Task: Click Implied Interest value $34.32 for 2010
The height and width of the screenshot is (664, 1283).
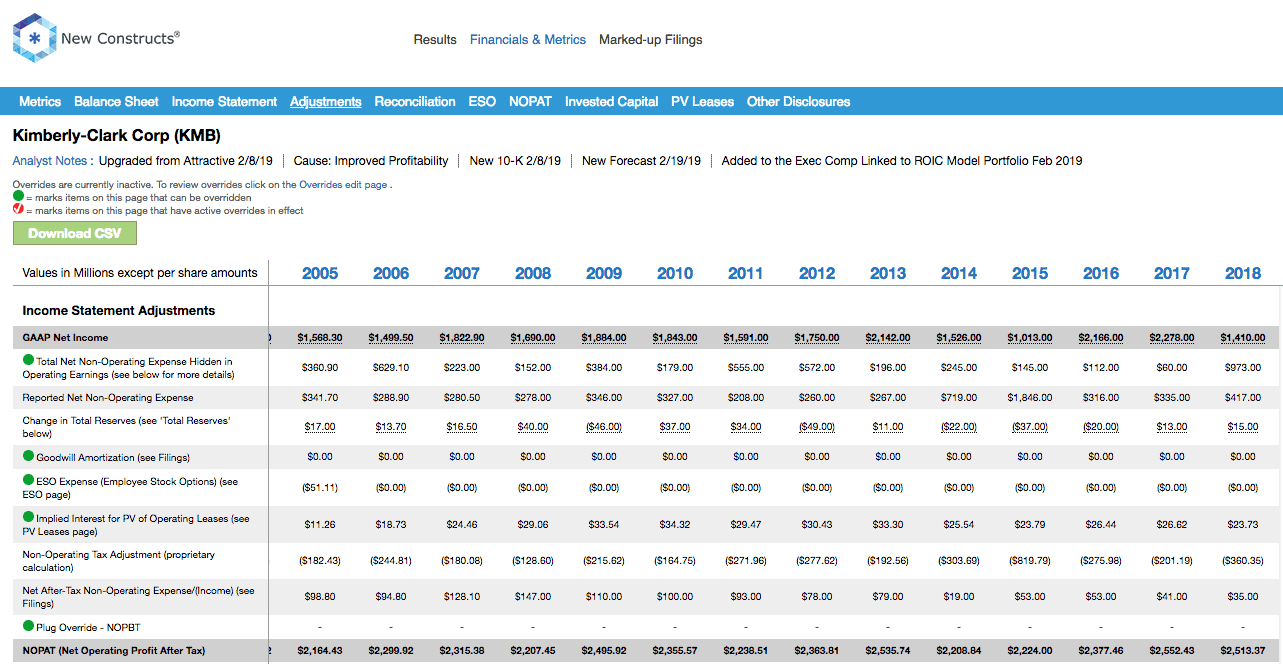Action: (x=675, y=524)
